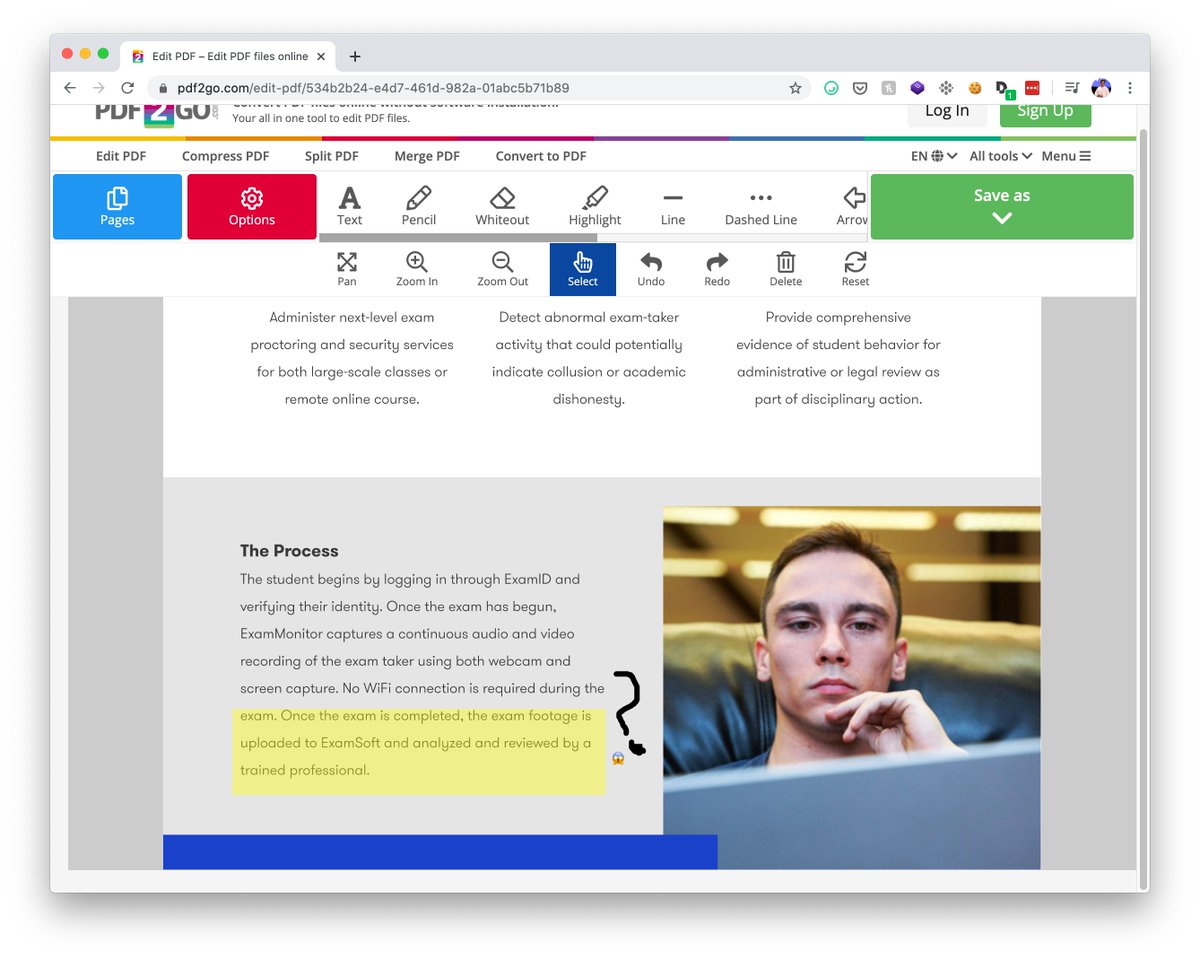Activate the Select tool
The image size is (1200, 959).
point(583,269)
